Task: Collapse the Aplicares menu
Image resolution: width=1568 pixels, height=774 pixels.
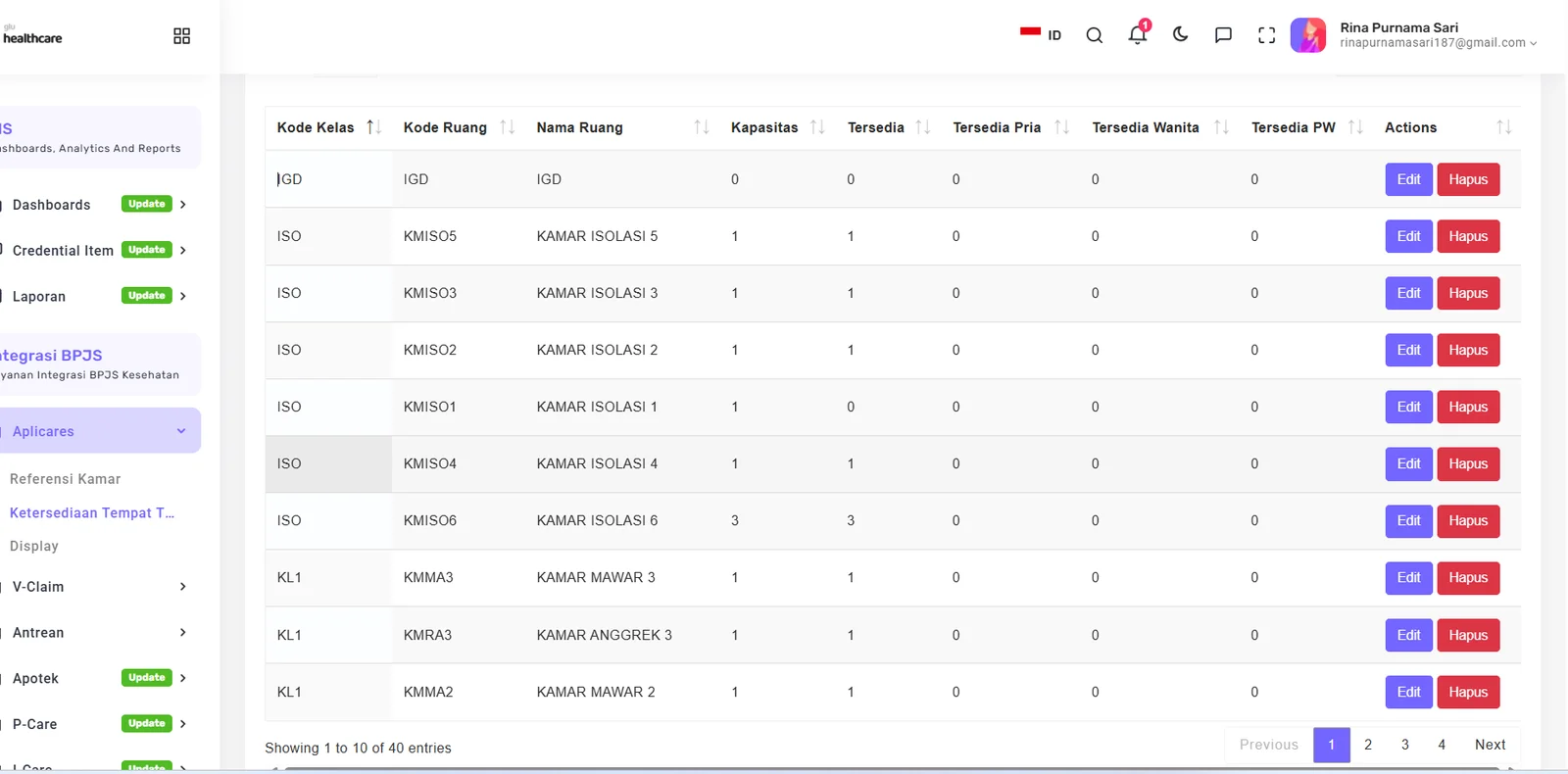Action: (x=98, y=431)
